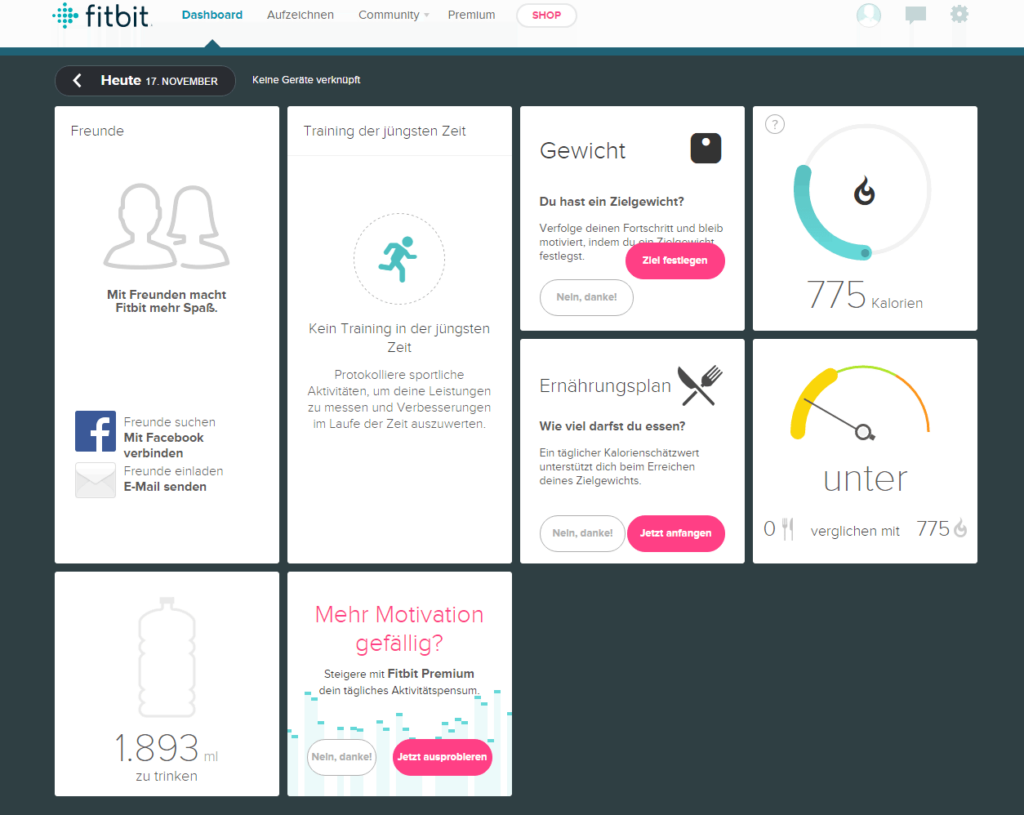Click the Fitbit logo
The height and width of the screenshot is (815, 1024).
[101, 16]
